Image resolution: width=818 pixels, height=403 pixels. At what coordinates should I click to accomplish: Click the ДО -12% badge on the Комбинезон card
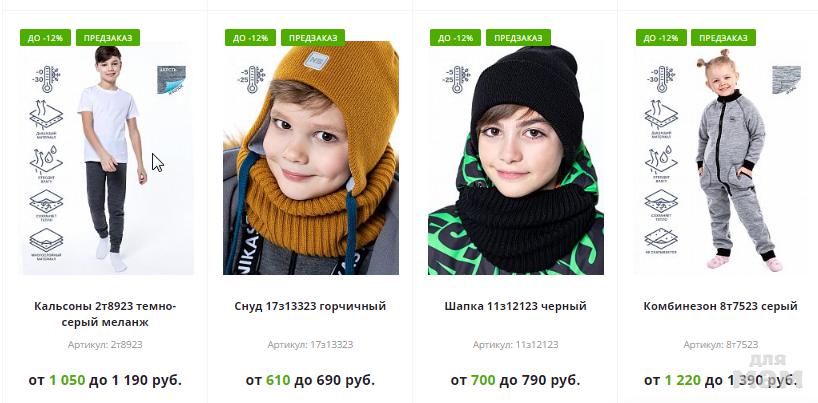tap(661, 38)
